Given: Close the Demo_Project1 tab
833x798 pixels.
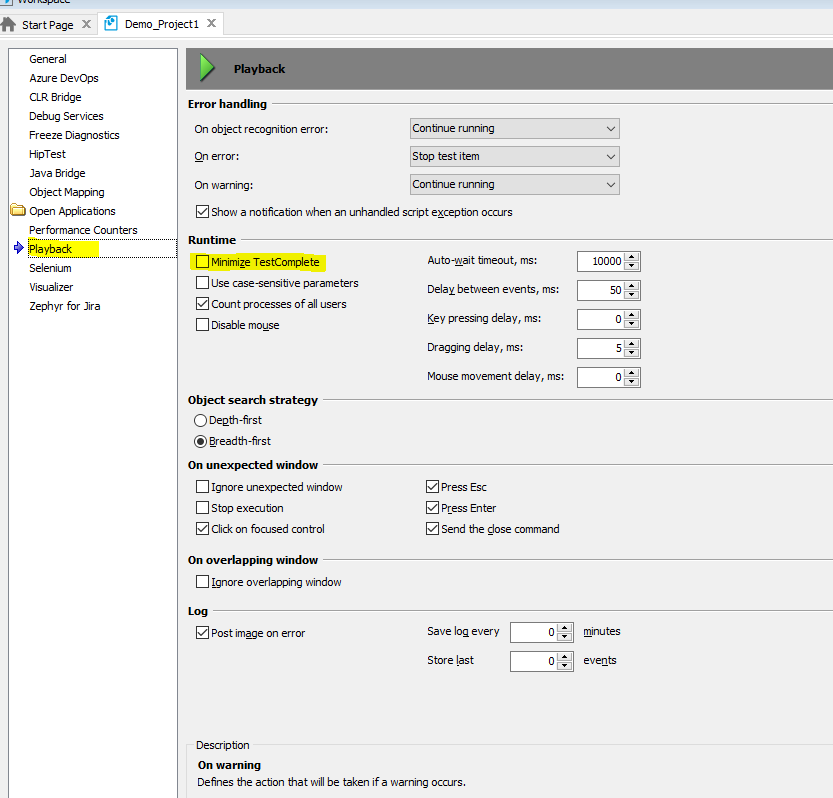Looking at the screenshot, I should pyautogui.click(x=211, y=23).
